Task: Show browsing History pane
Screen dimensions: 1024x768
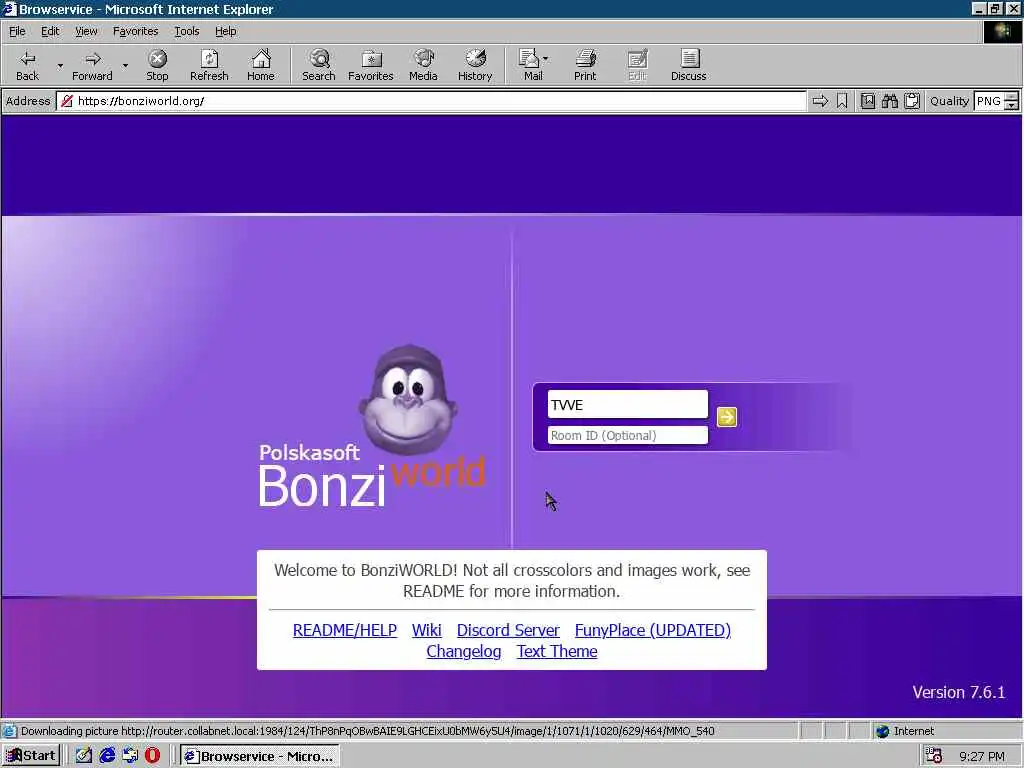Action: 475,65
